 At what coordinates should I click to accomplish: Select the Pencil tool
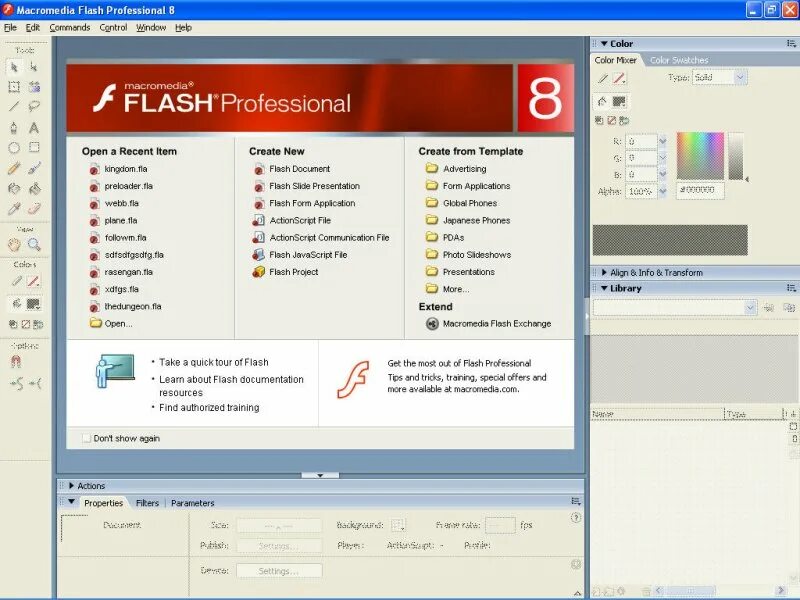pos(14,168)
